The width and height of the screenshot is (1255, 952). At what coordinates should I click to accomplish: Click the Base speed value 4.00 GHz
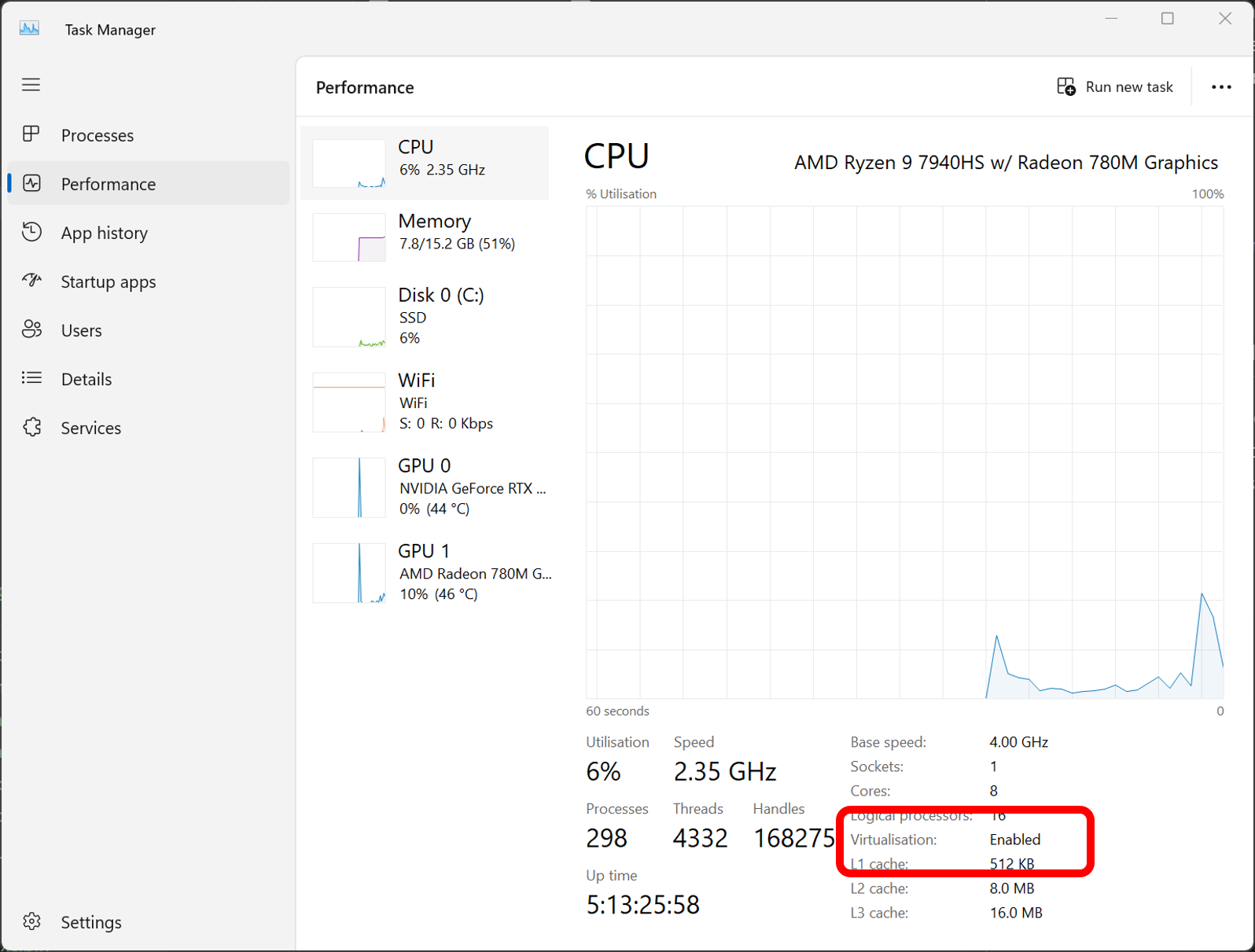pos(1018,742)
